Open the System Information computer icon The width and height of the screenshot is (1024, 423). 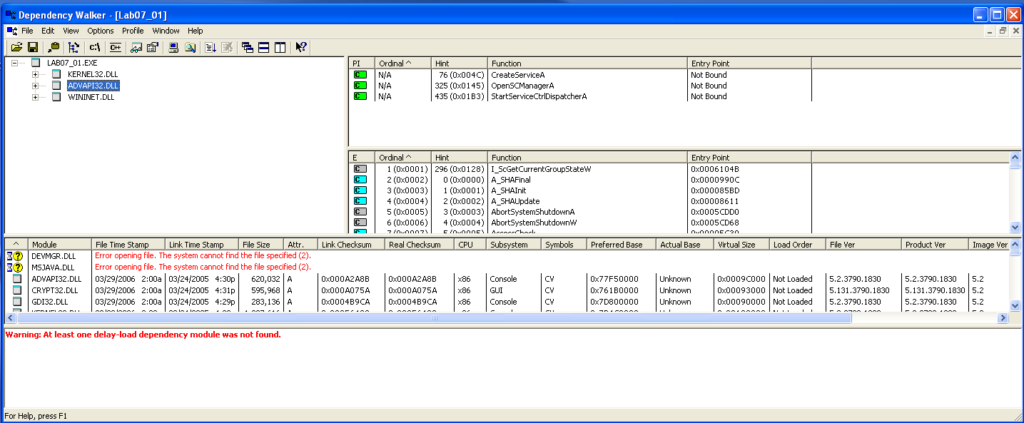pos(174,47)
